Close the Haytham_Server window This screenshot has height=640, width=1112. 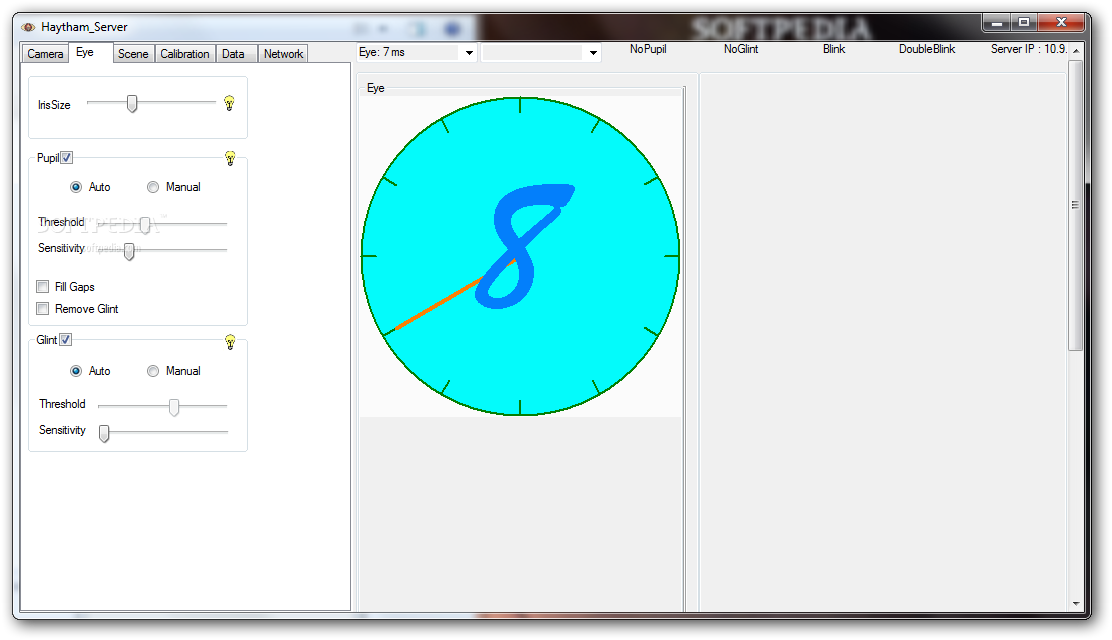1062,23
